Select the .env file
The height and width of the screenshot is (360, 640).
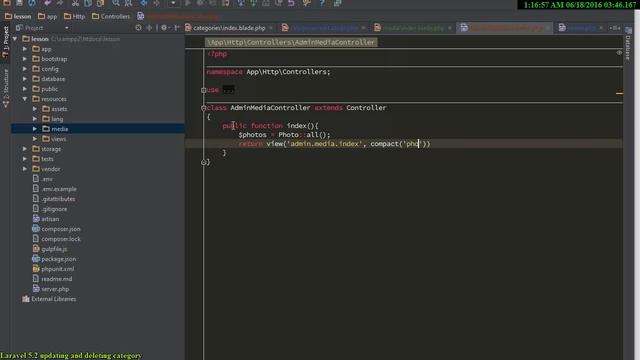click(x=47, y=179)
